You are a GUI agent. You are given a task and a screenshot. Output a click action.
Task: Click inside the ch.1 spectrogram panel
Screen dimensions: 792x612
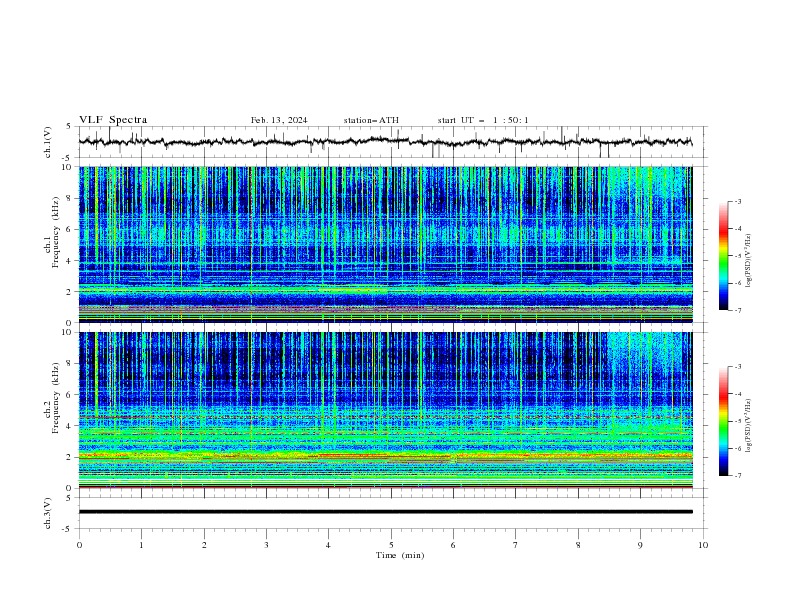385,244
